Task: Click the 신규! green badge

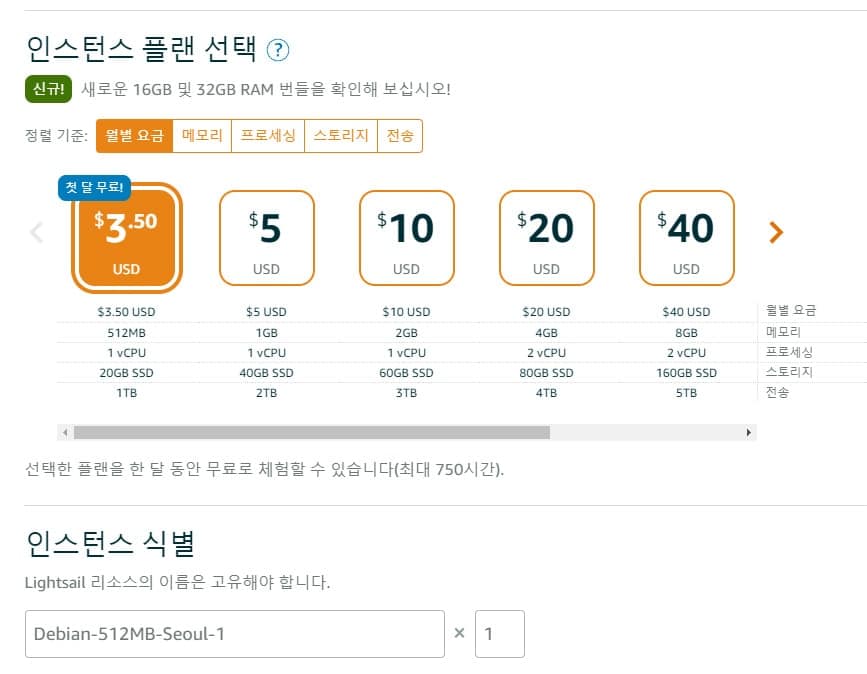Action: (x=46, y=89)
